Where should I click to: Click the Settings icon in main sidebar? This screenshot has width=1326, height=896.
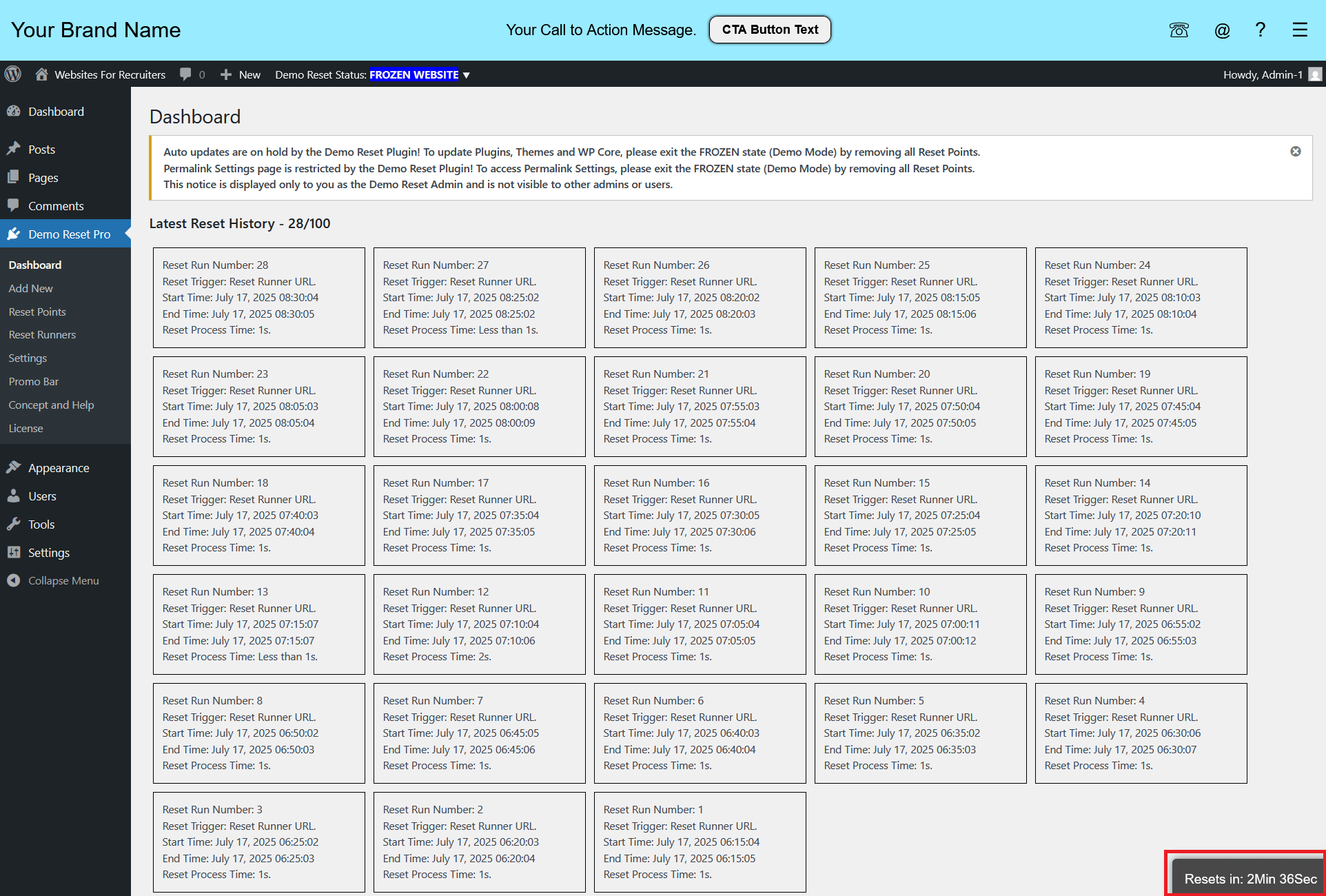(14, 552)
